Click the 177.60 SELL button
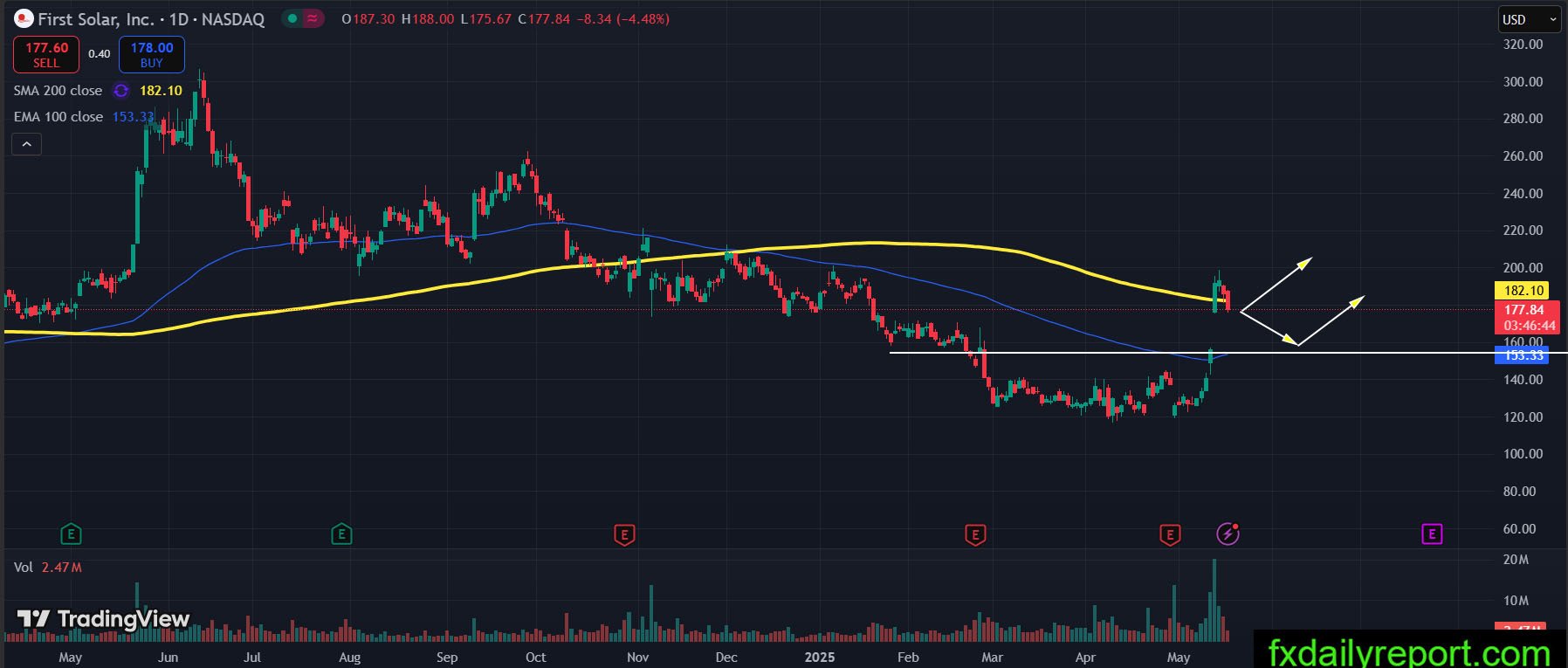The image size is (1568, 668). (46, 55)
